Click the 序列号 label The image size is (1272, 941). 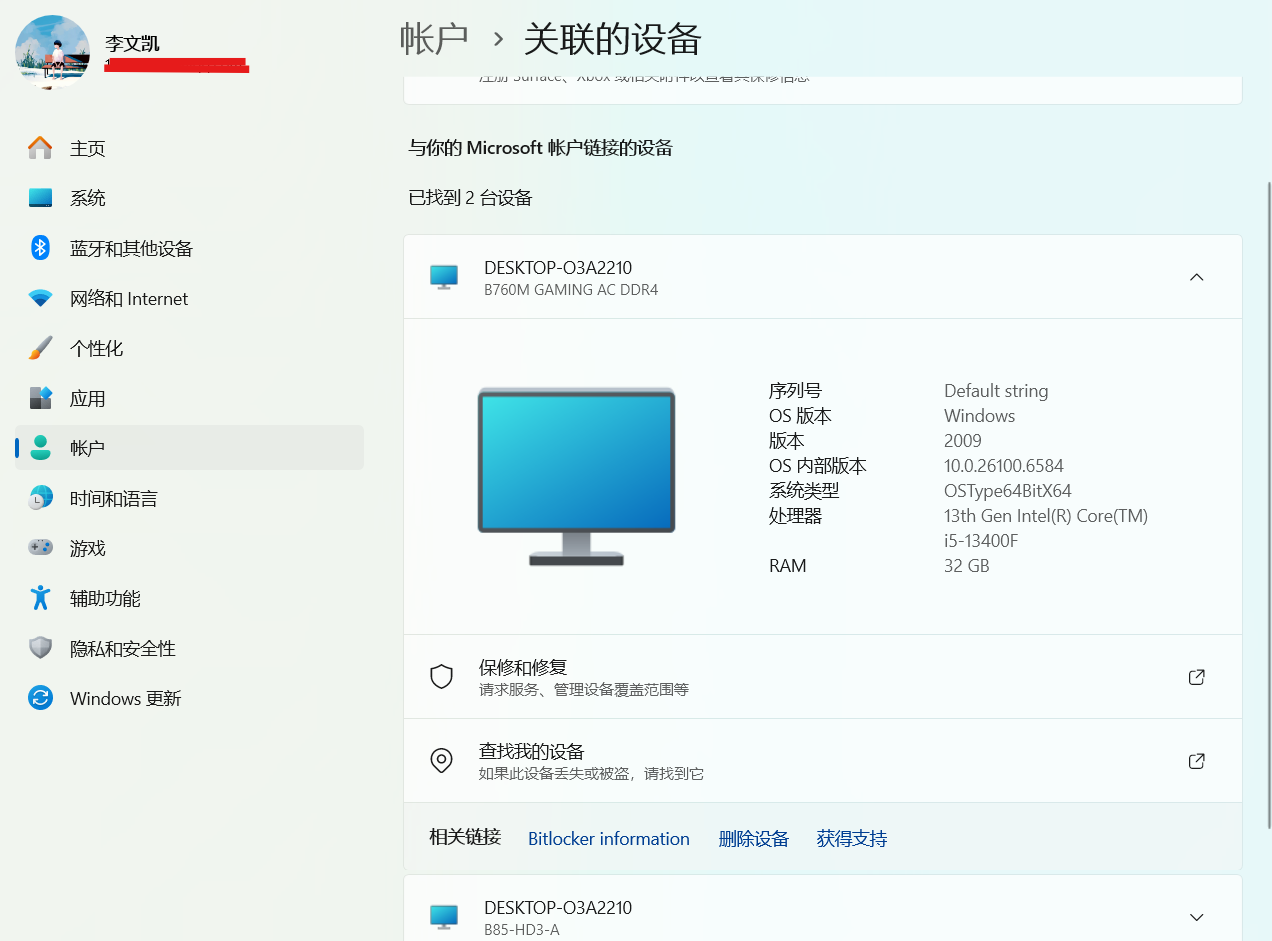pyautogui.click(x=795, y=391)
